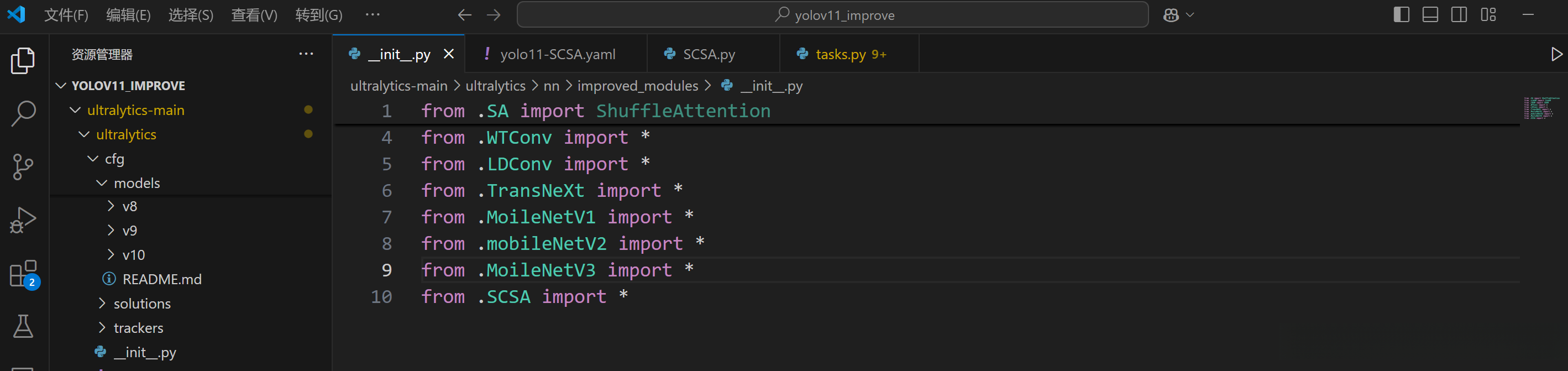This screenshot has height=371, width=1568.
Task: Open the Explorer view in activity bar
Action: point(23,60)
